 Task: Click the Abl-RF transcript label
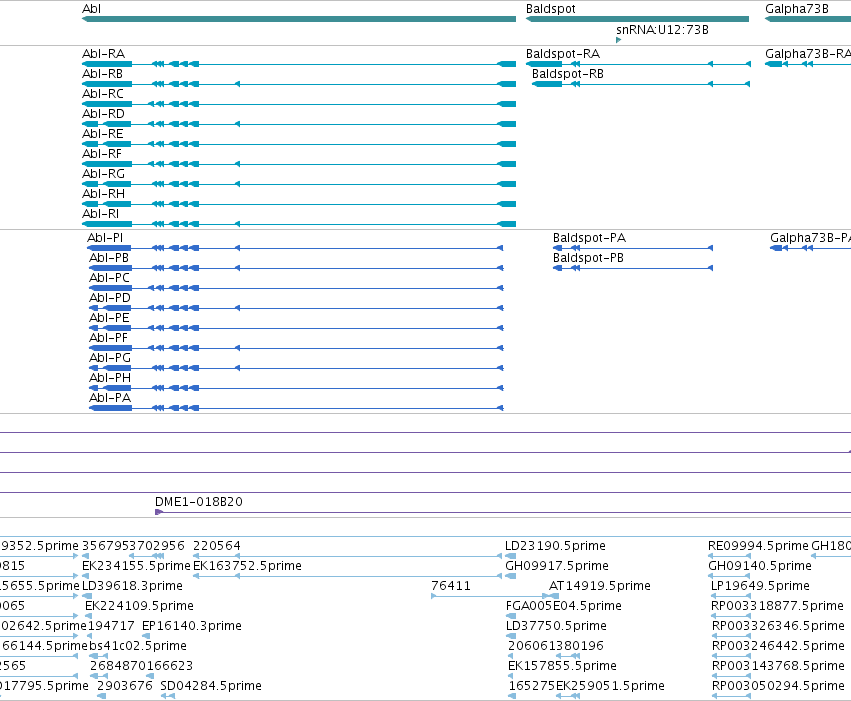tap(101, 154)
